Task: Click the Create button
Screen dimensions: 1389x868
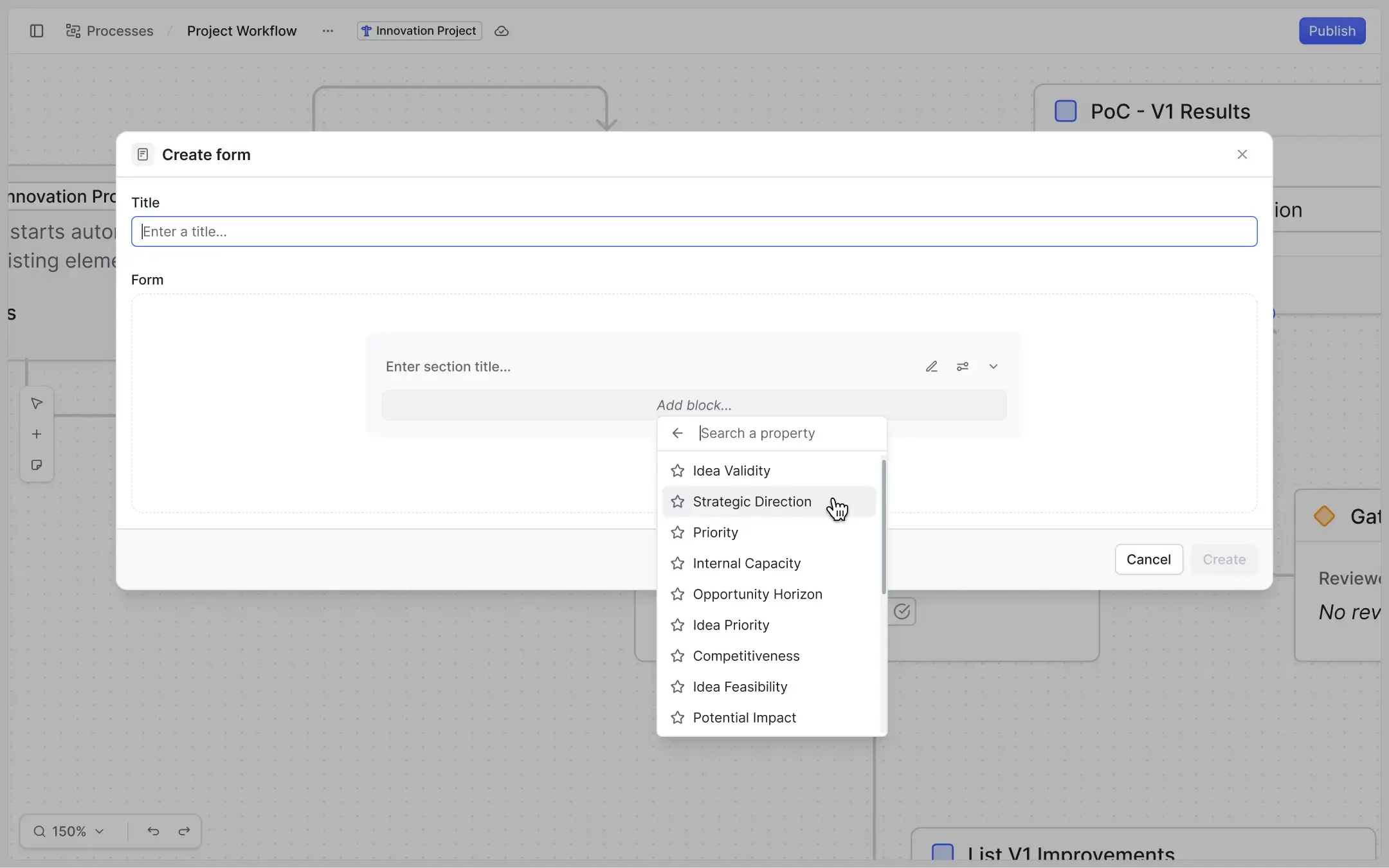Action: tap(1224, 559)
